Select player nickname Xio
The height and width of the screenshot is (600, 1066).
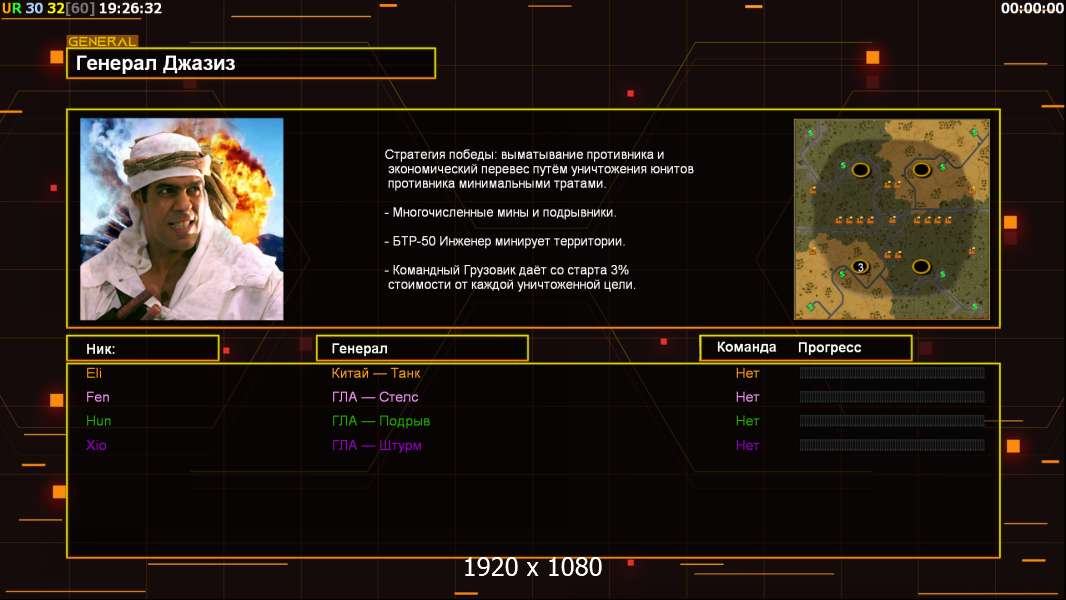pyautogui.click(x=96, y=445)
